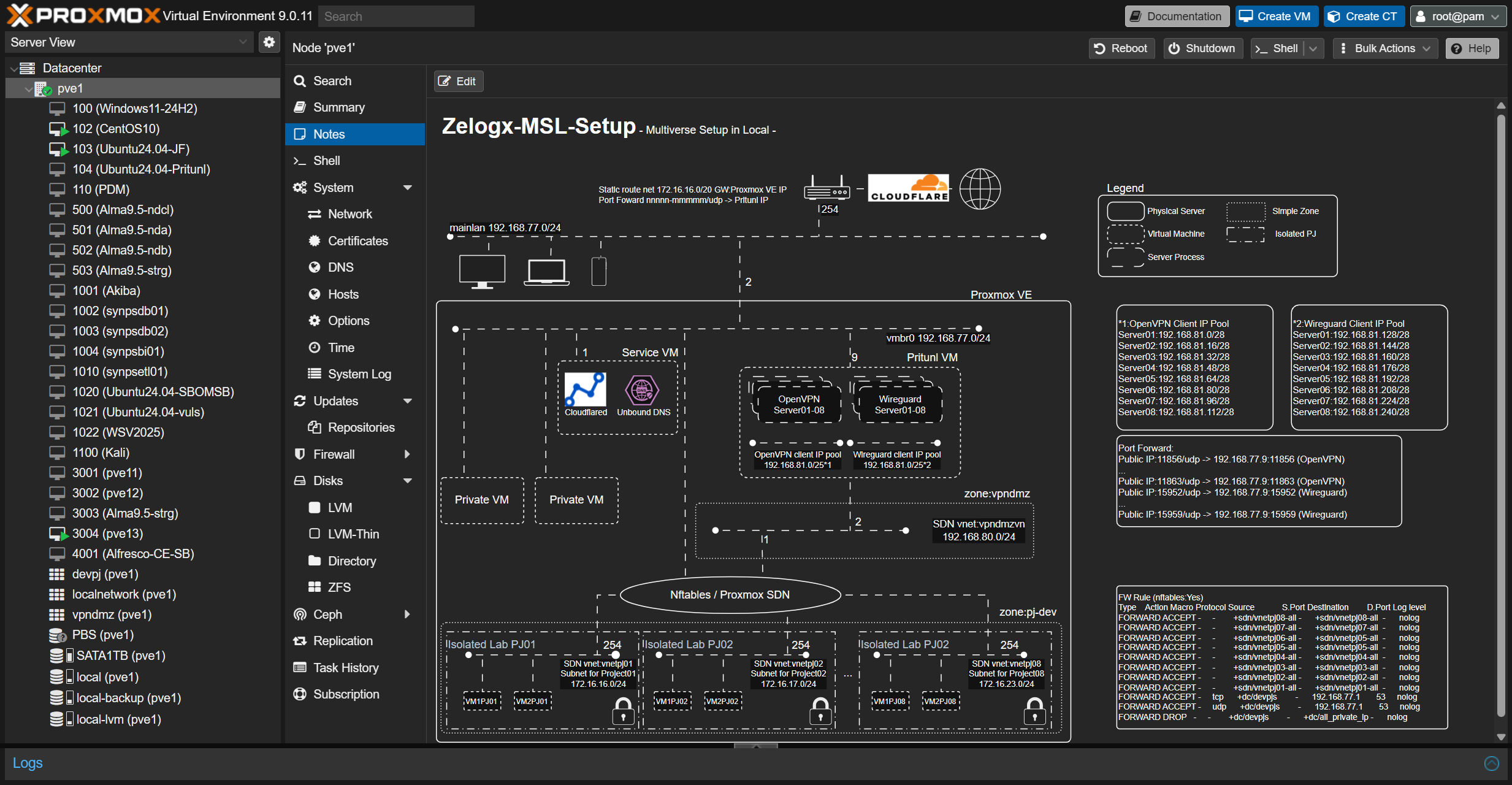Click the Subscription icon in sidebar
This screenshot has width=1512, height=785.
[x=300, y=694]
